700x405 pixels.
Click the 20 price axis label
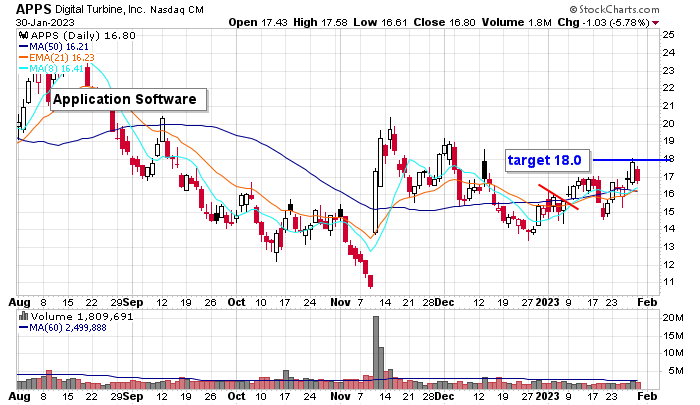[668, 124]
